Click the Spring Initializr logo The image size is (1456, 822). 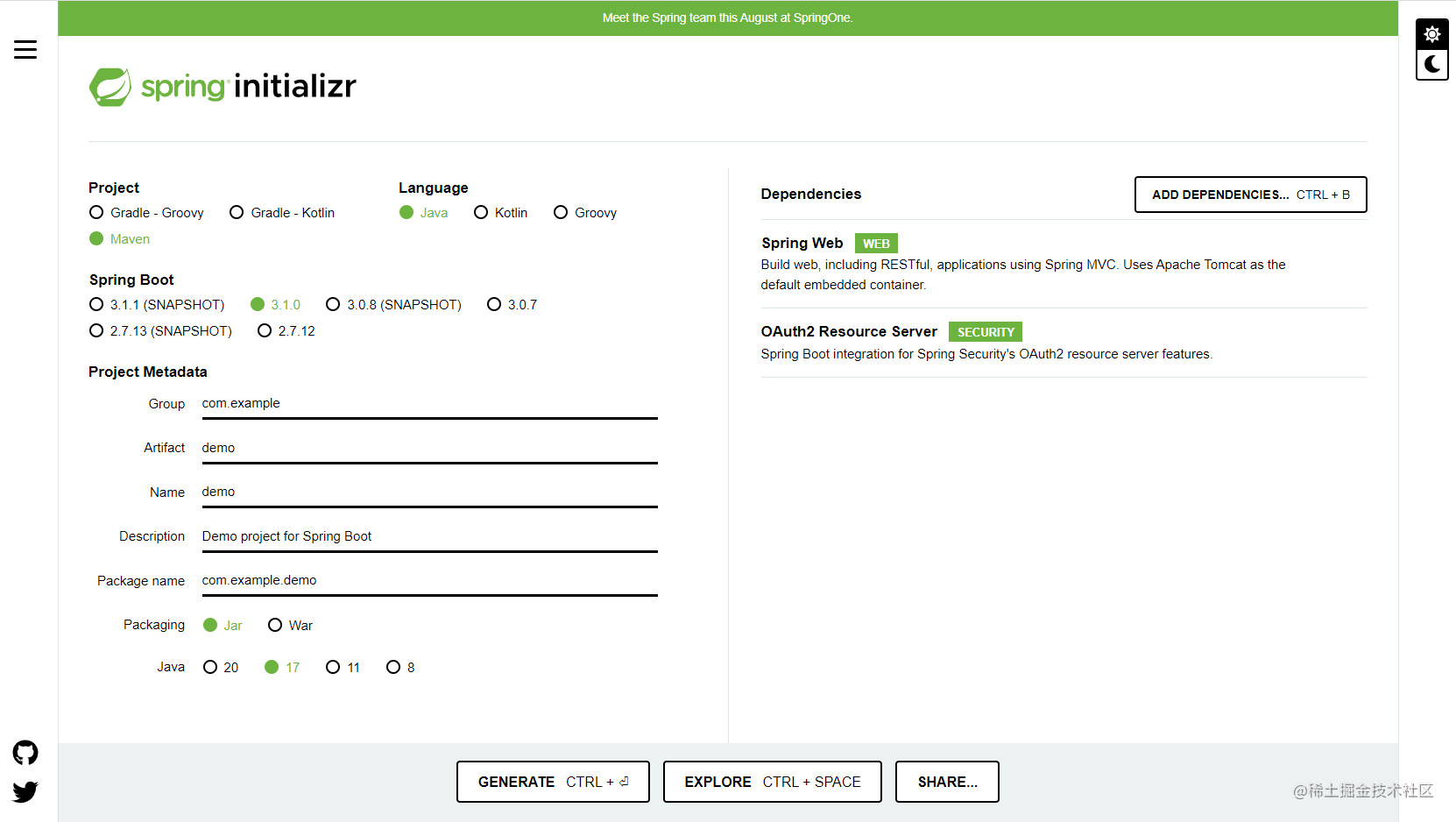click(x=223, y=87)
